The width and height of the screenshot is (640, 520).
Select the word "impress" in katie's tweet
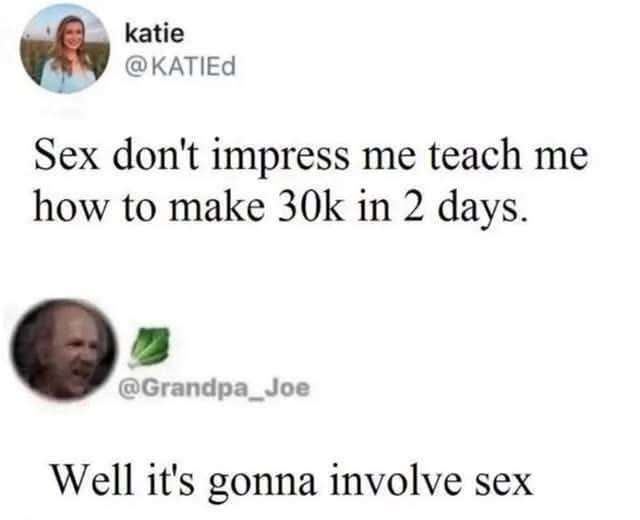[x=280, y=157]
